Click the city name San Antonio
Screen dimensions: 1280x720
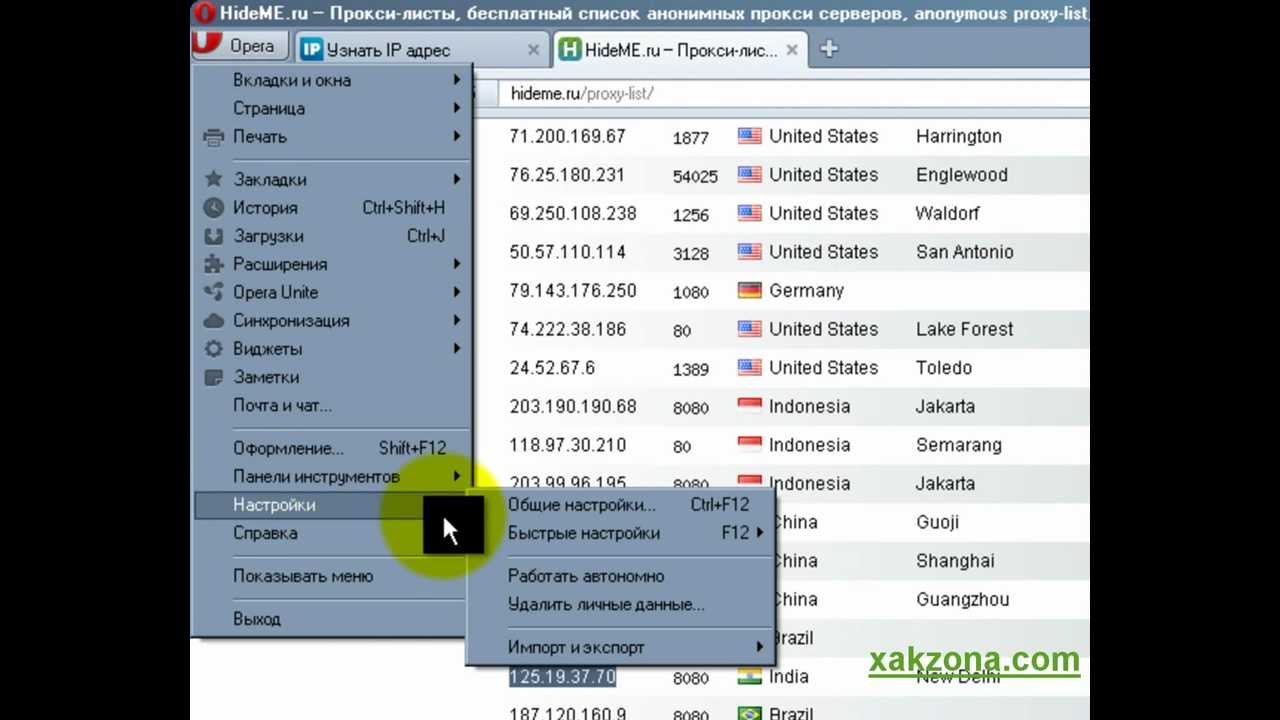[965, 252]
